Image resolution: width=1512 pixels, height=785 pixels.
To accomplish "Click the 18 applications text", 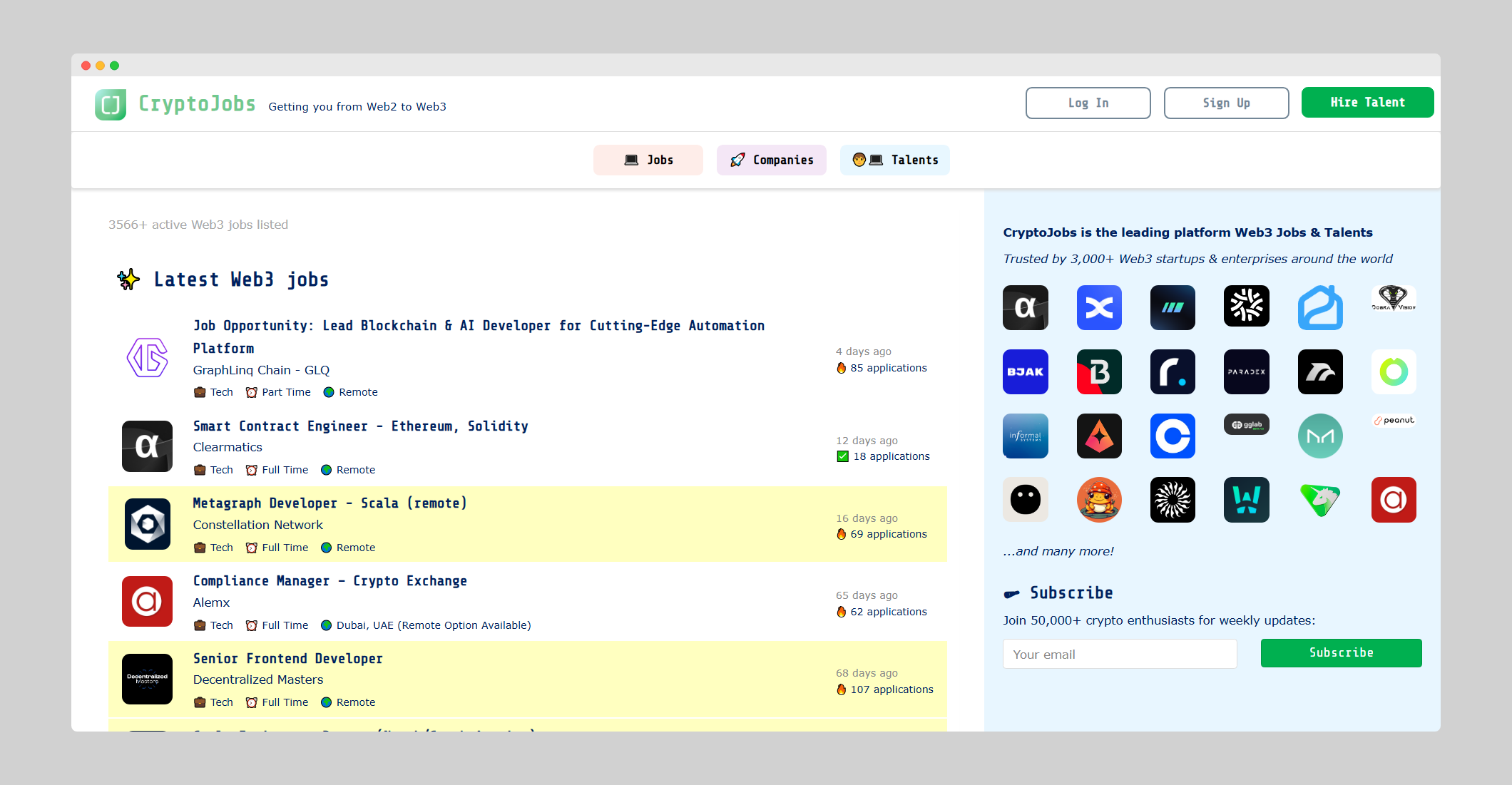I will (x=884, y=456).
